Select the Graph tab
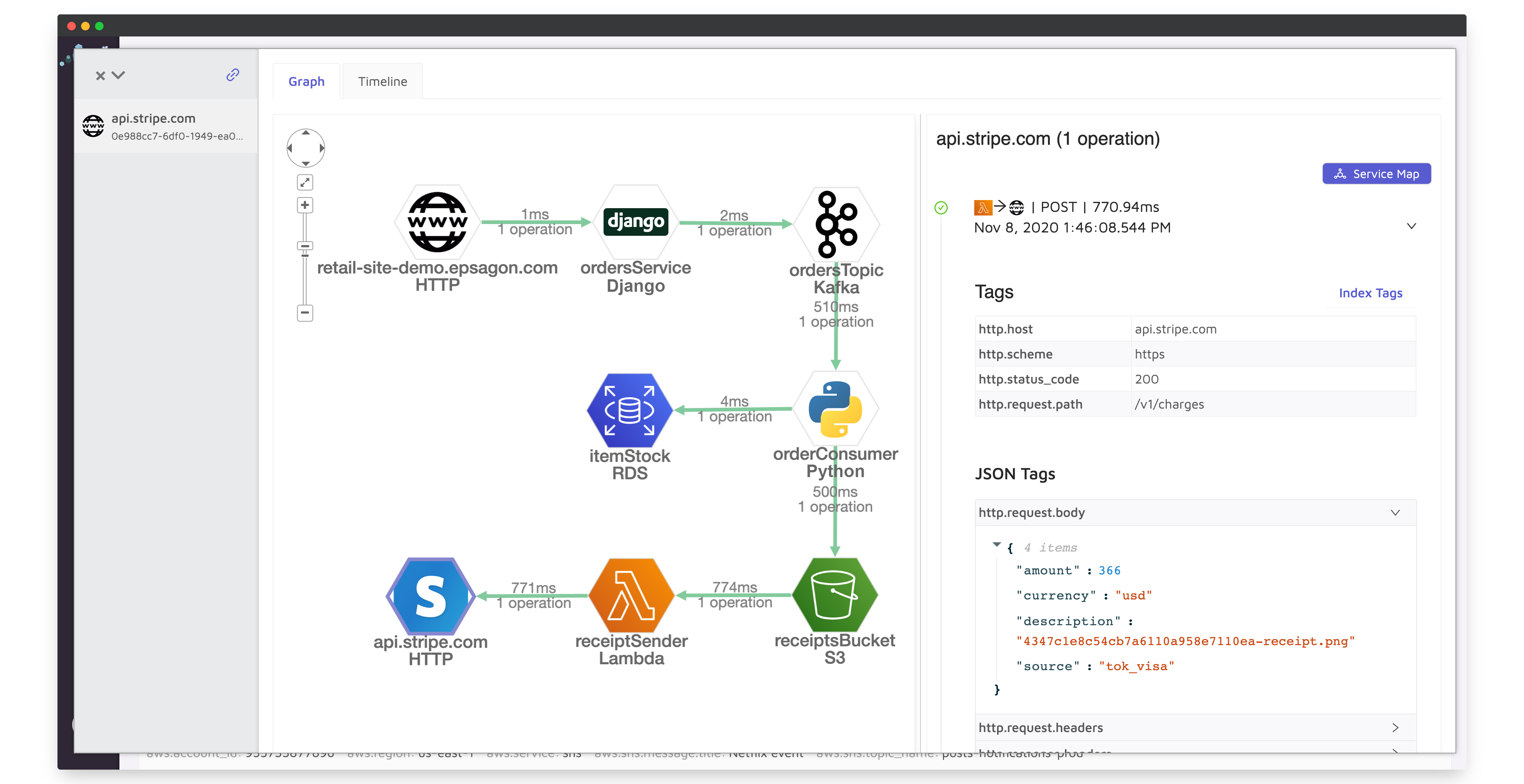The width and height of the screenshot is (1524, 784). pos(306,81)
